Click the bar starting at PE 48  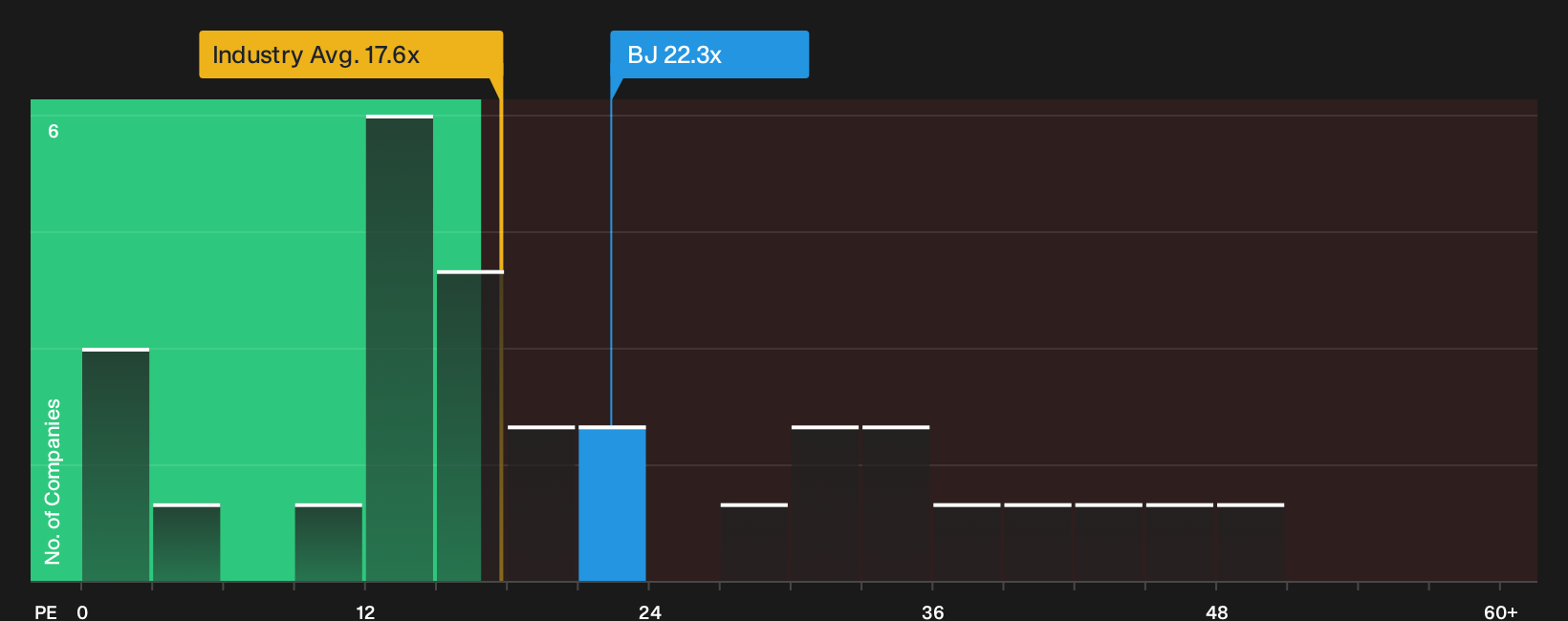[1251, 542]
